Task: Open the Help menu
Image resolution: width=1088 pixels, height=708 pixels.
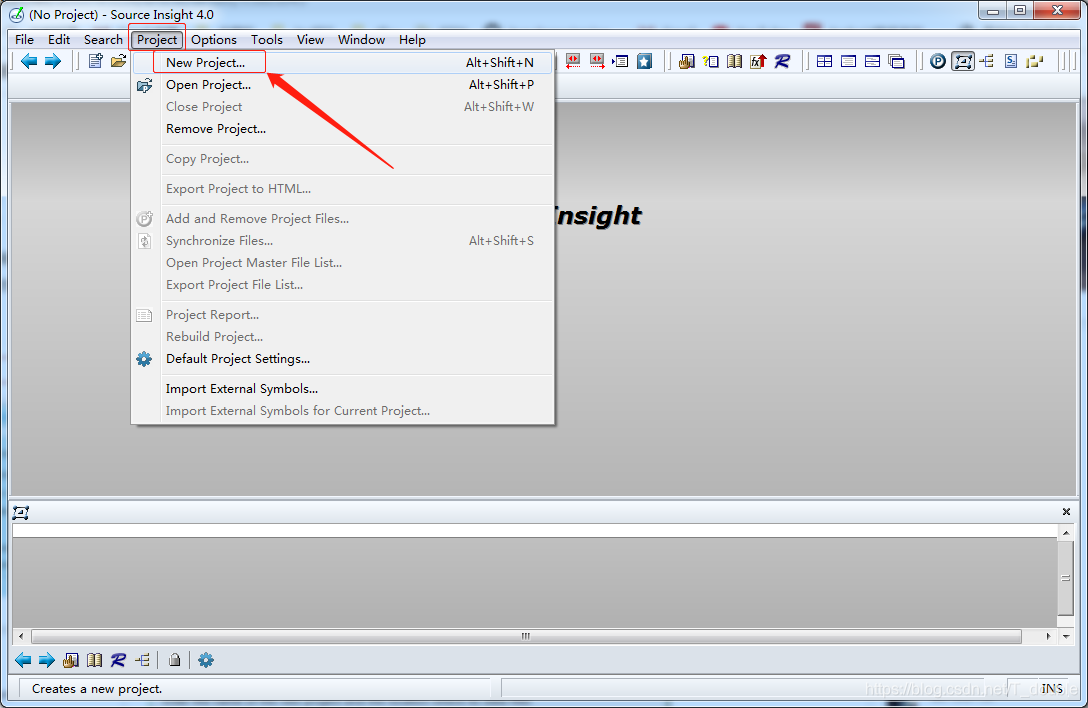Action: 412,40
